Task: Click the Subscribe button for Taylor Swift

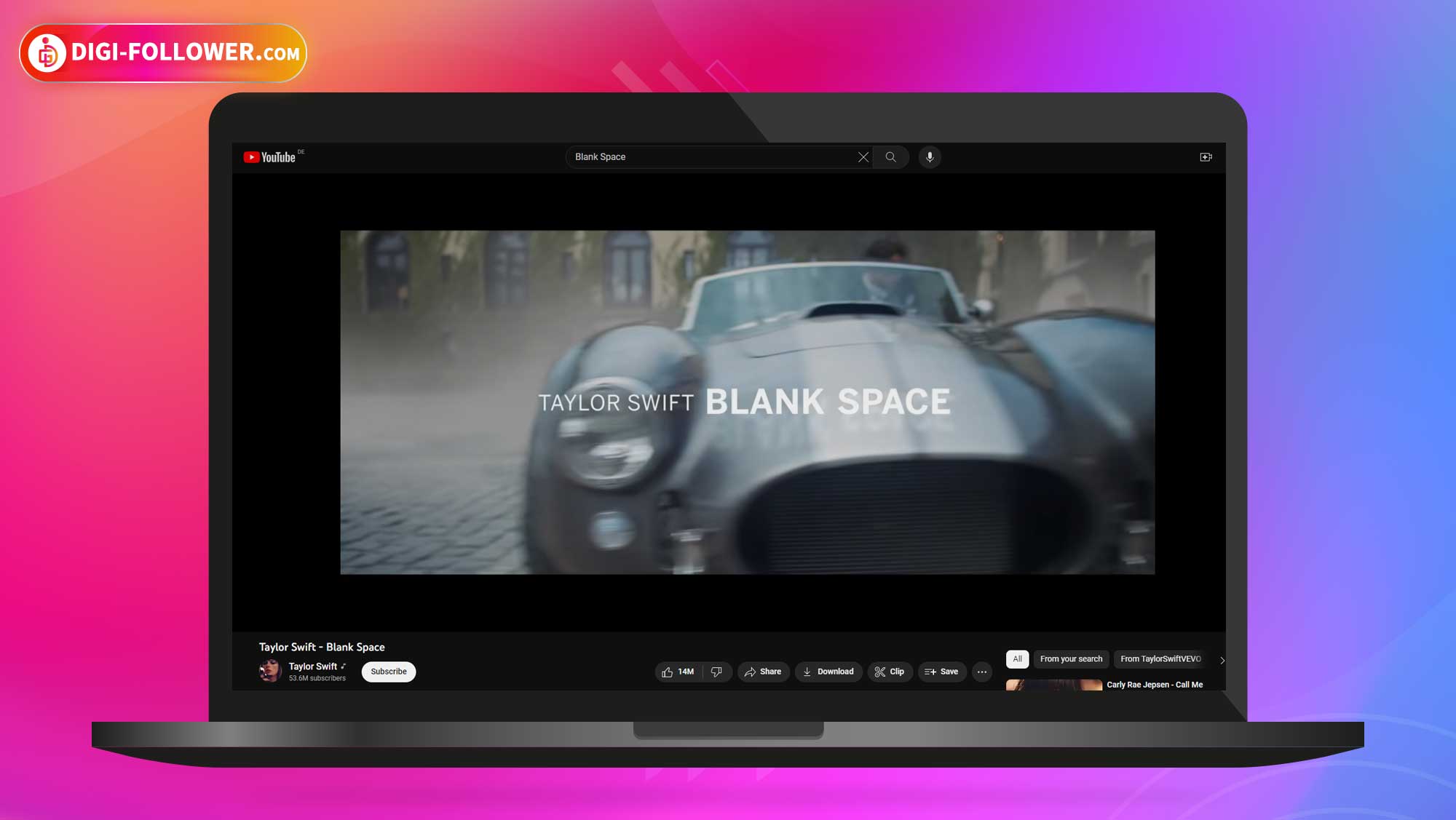Action: pyautogui.click(x=388, y=671)
